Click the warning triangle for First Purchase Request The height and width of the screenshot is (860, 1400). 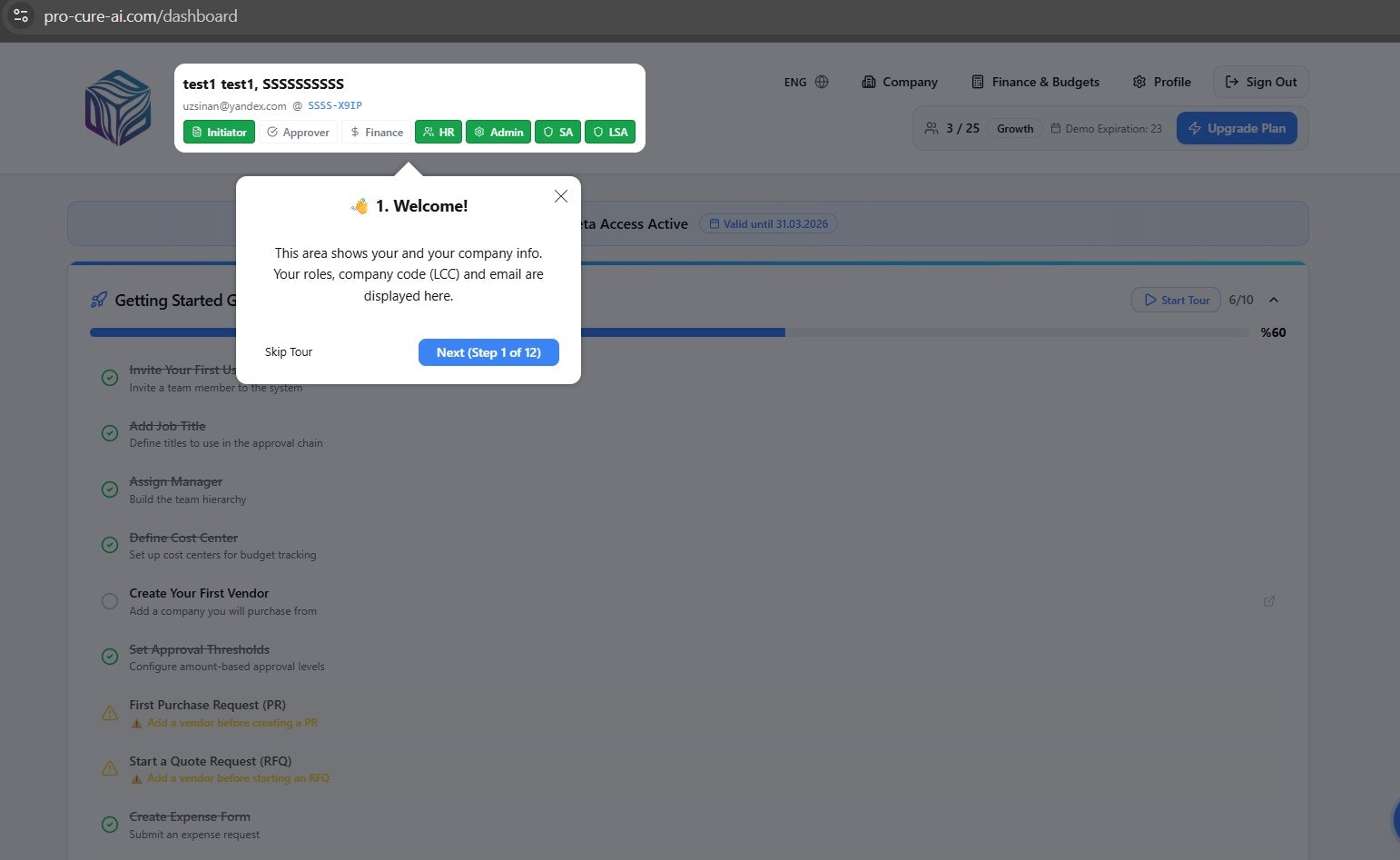110,713
